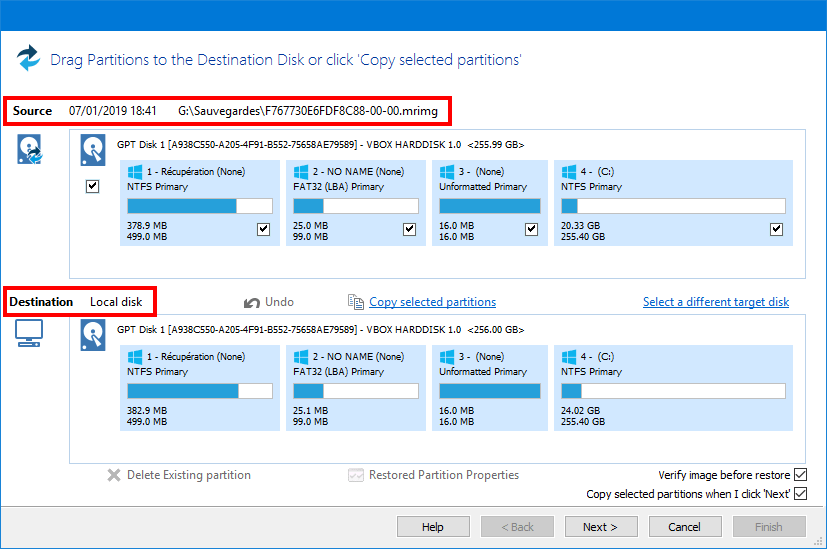The image size is (827, 549).
Task: Click source 'FAT32 (LBA) Primary' label
Action: pyautogui.click(x=339, y=187)
